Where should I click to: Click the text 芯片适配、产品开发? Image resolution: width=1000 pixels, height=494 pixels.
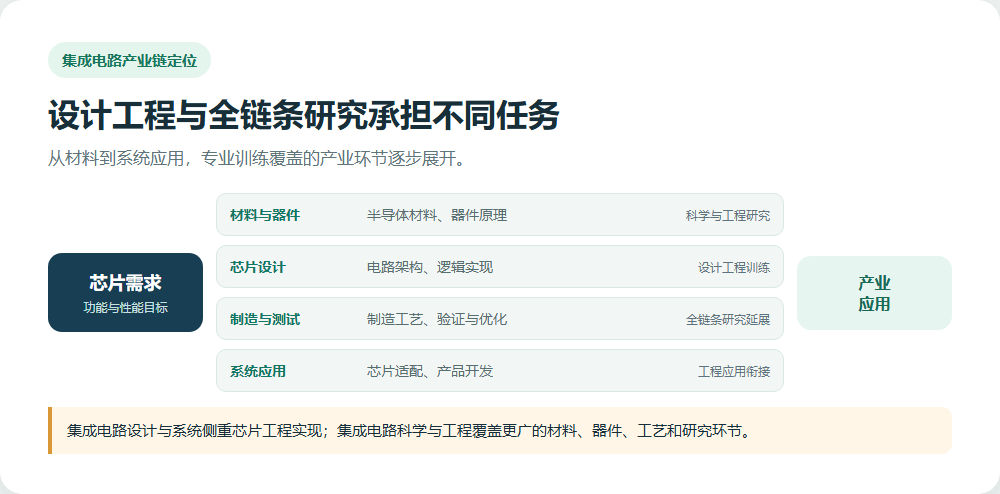coord(430,372)
